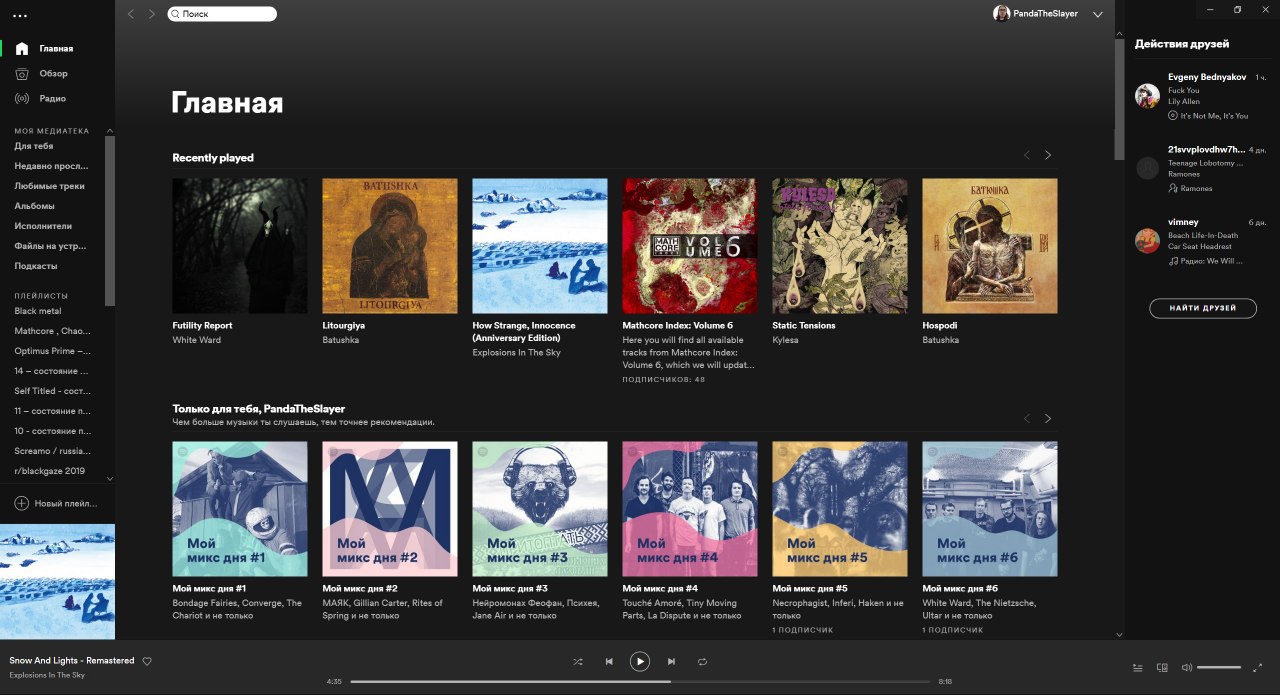Open Радио: We Will... friend activity link
Screen dimensions: 1280x695
pos(1211,260)
